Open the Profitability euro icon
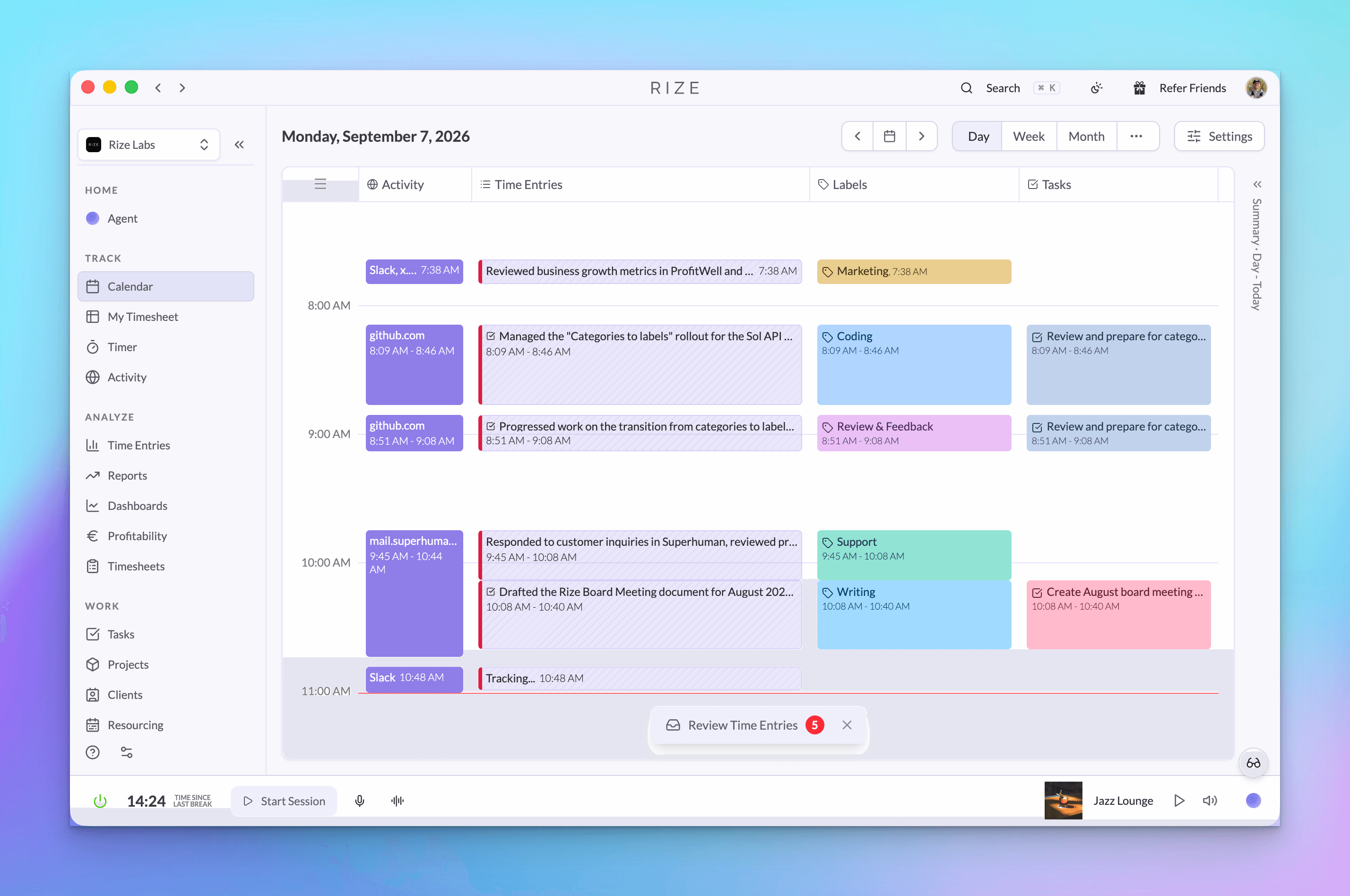 click(93, 536)
